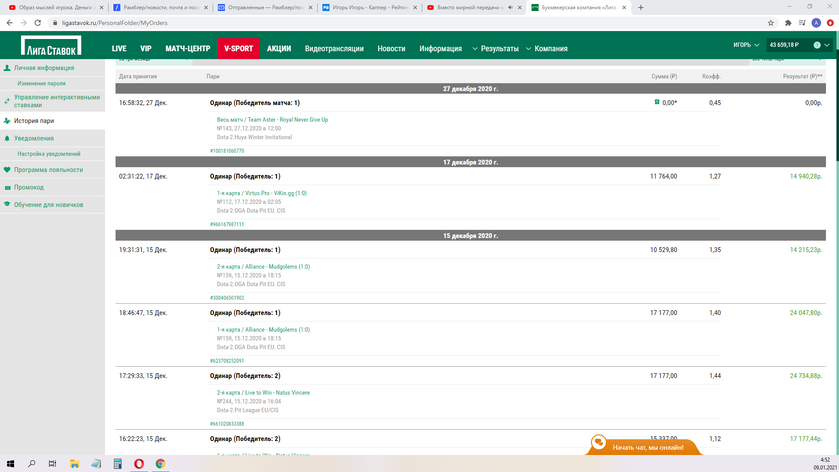Click the result amount 24 734,88р.
Screen dimensions: 839x472
[806, 376]
